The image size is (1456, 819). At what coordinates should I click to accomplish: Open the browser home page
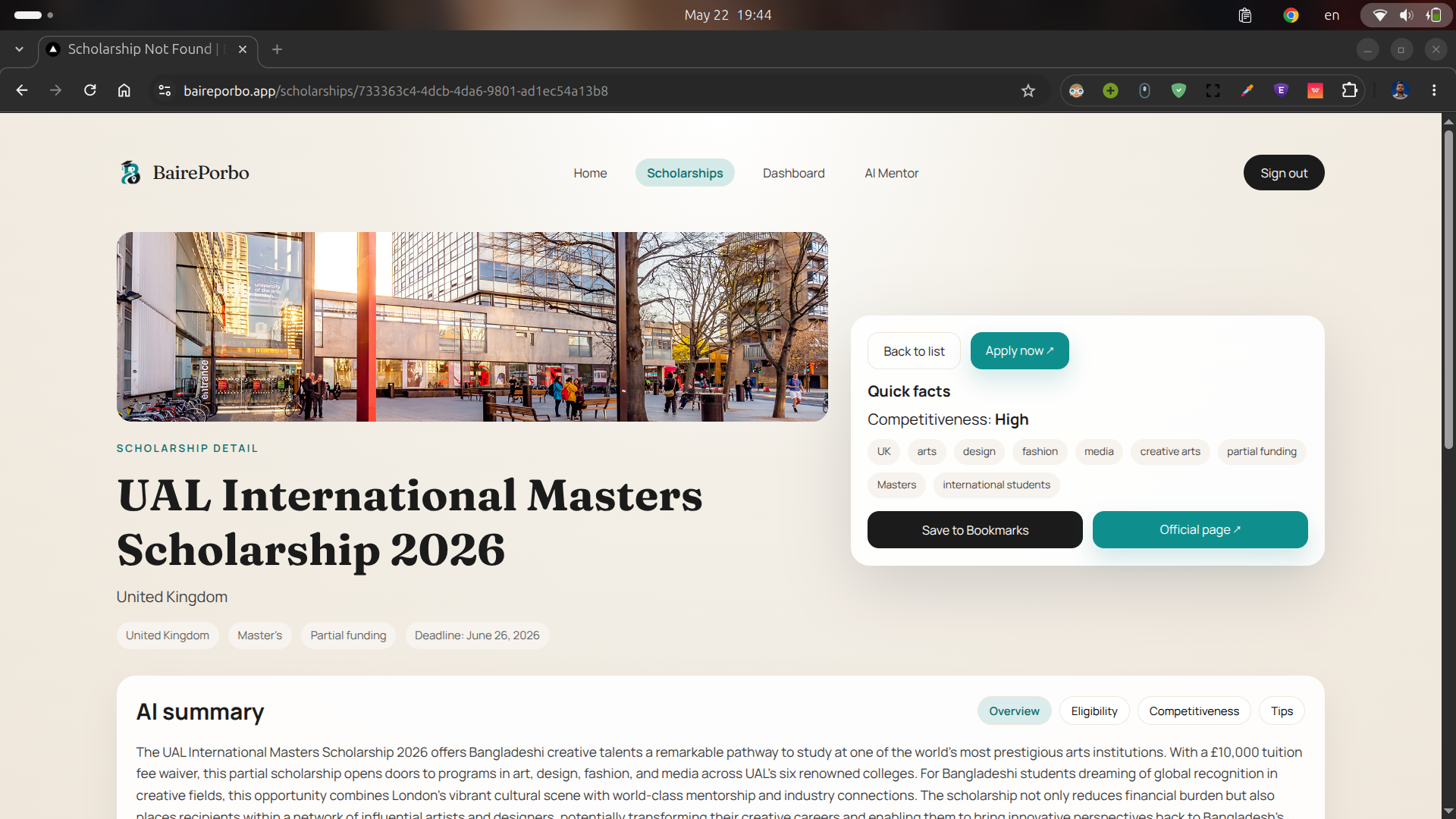tap(124, 90)
